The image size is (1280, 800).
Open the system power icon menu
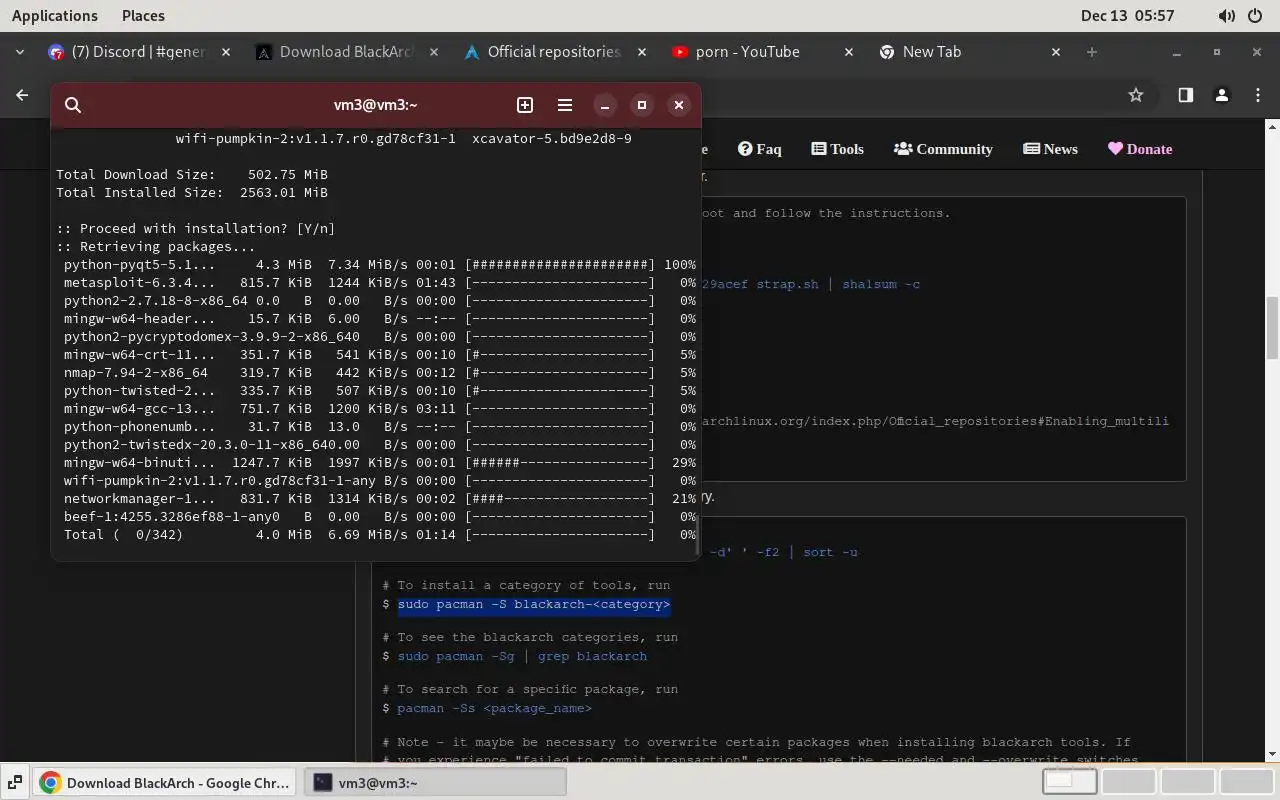coord(1257,16)
